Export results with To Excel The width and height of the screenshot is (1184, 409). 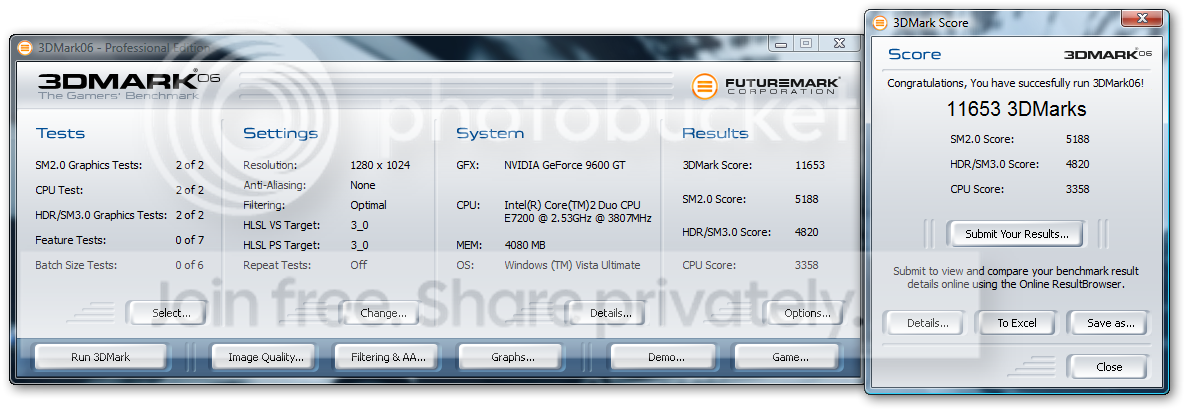[1016, 323]
